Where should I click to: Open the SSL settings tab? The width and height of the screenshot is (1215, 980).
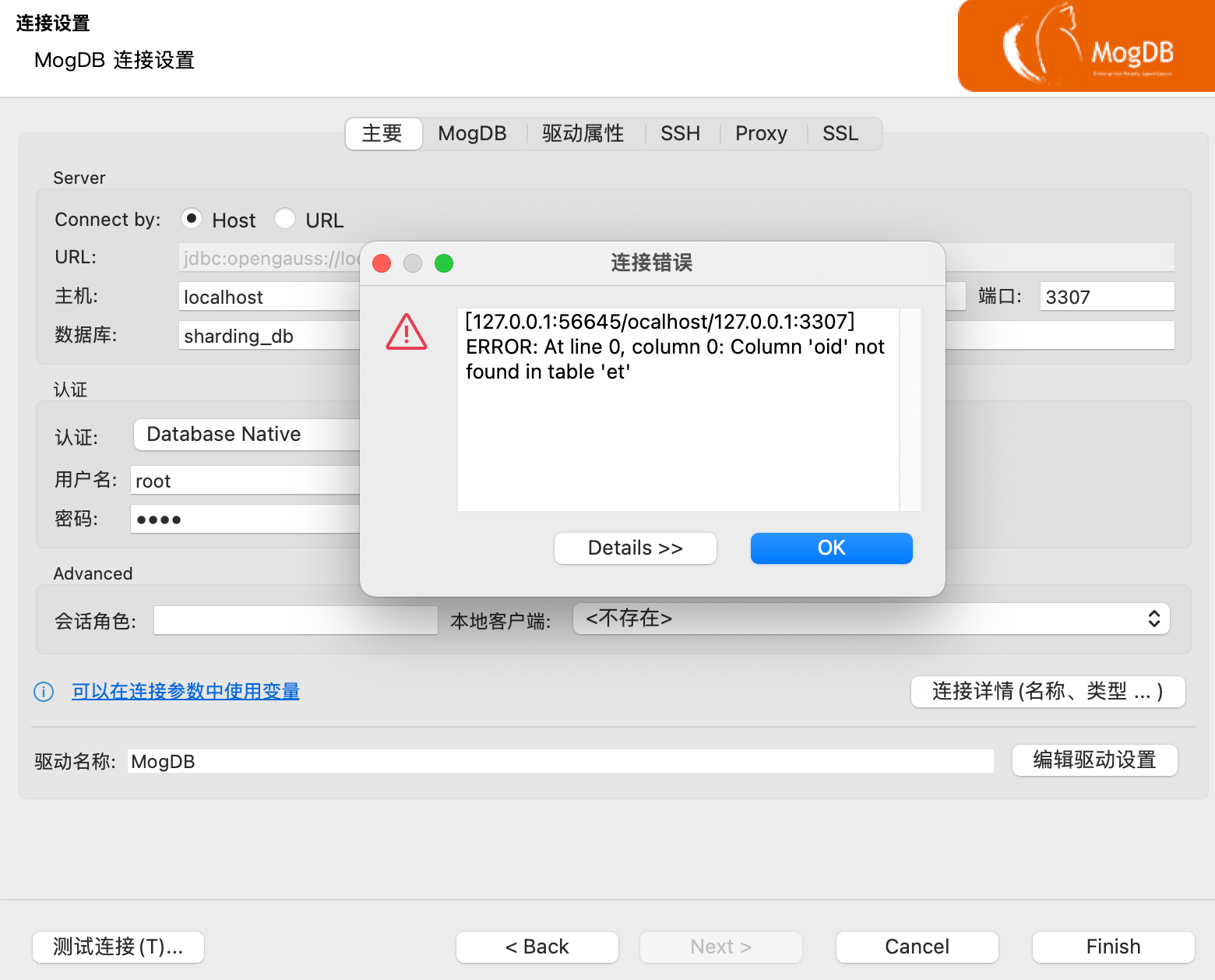pos(840,133)
